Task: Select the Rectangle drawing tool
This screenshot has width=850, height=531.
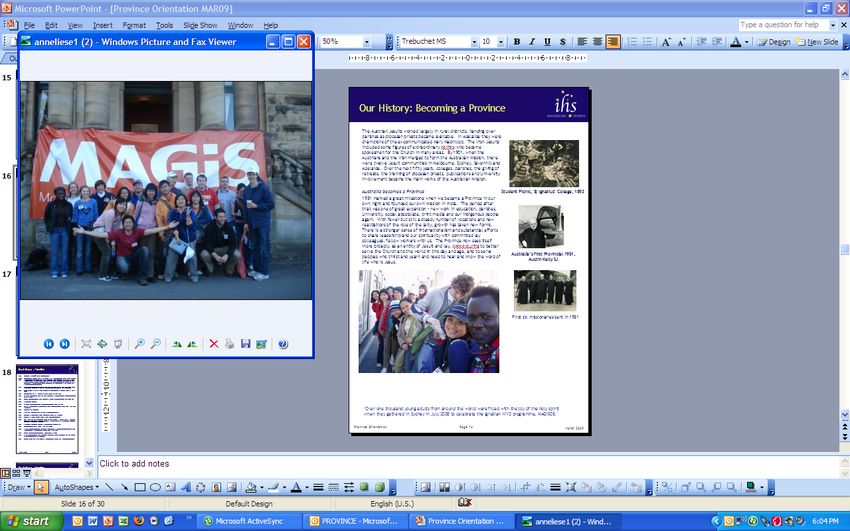Action: (140, 487)
